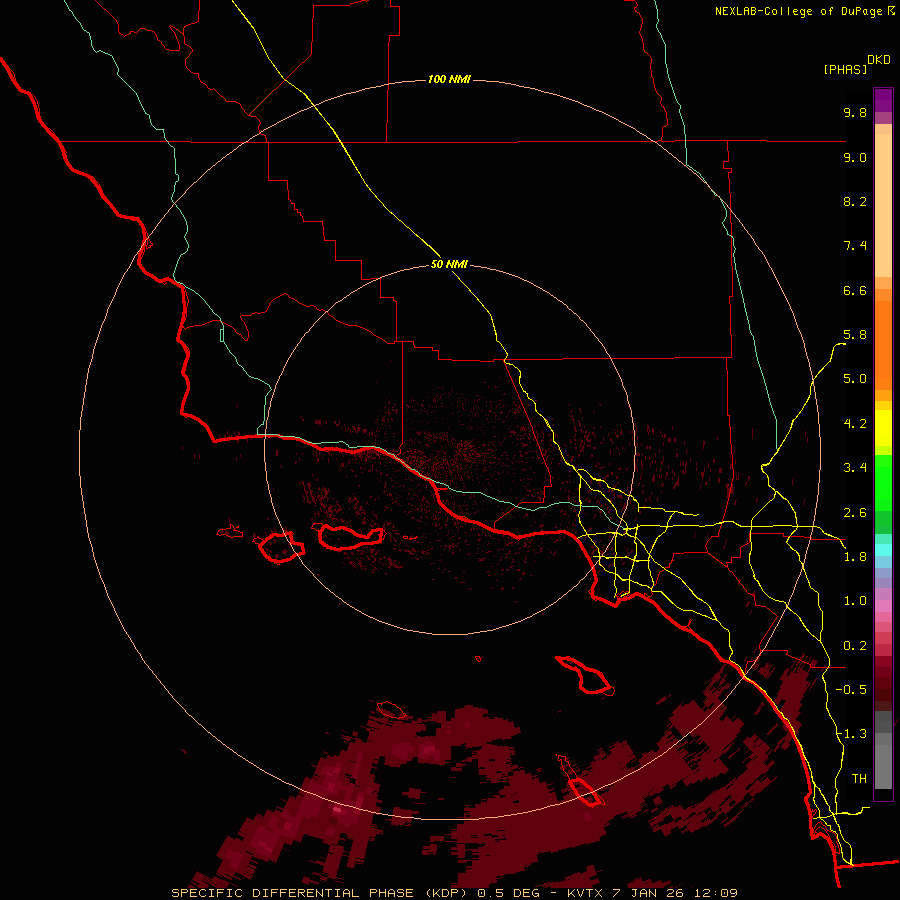Click the 50 NMI range ring label
The width and height of the screenshot is (900, 900).
pyautogui.click(x=449, y=264)
